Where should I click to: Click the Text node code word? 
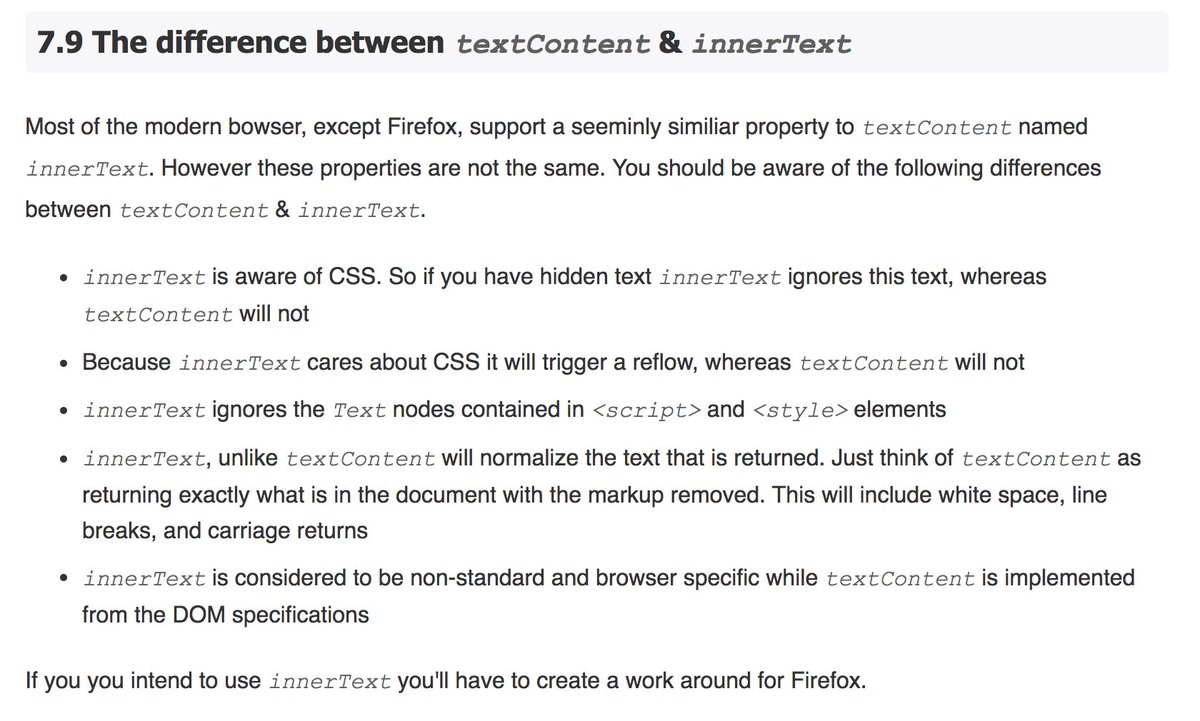357,411
